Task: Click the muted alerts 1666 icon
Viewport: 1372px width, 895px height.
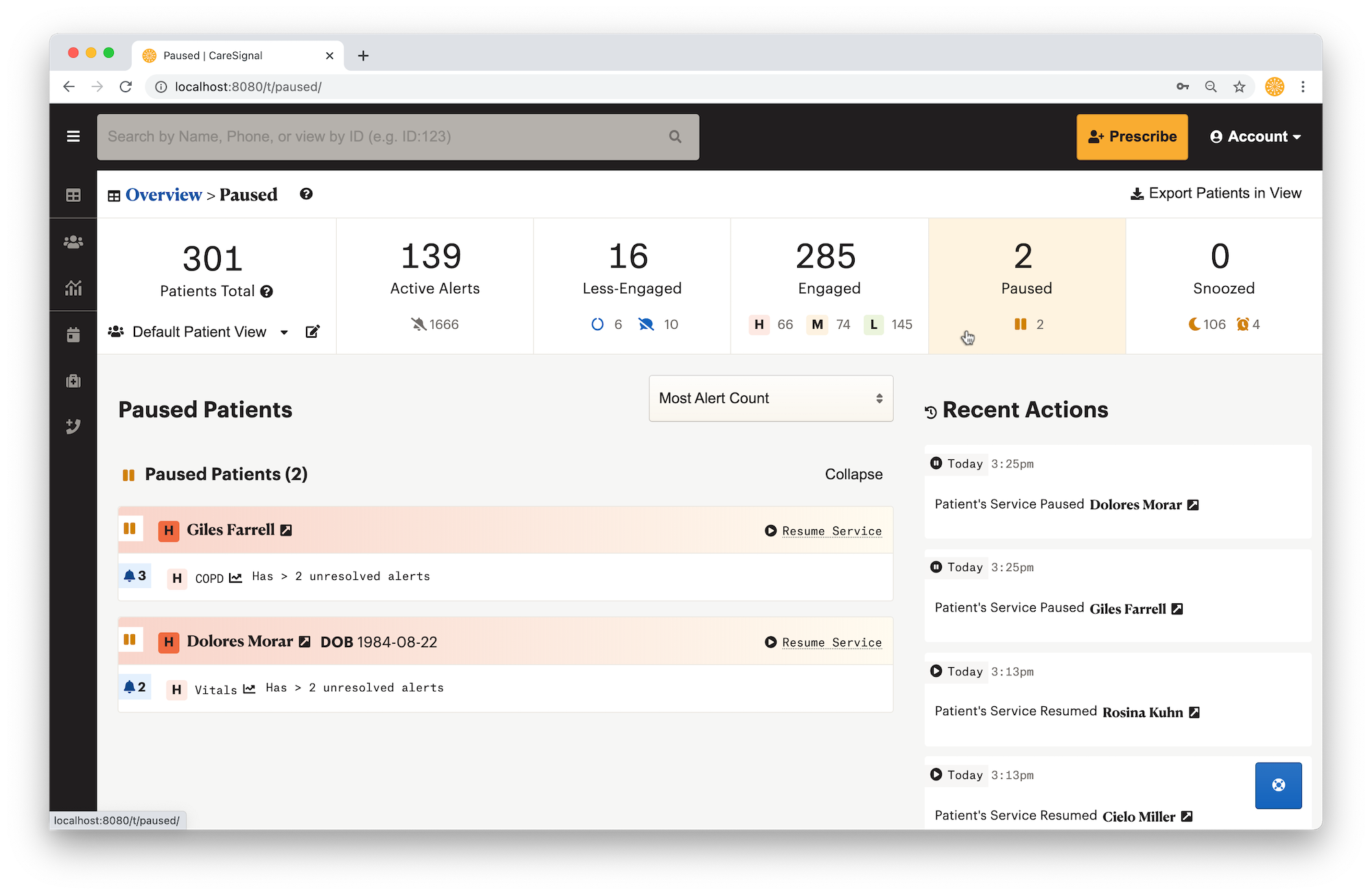Action: [x=418, y=324]
